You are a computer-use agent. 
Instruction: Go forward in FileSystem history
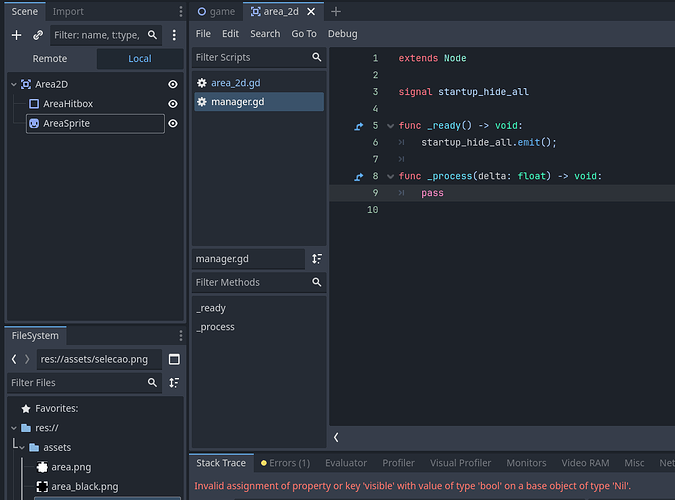[x=27, y=359]
